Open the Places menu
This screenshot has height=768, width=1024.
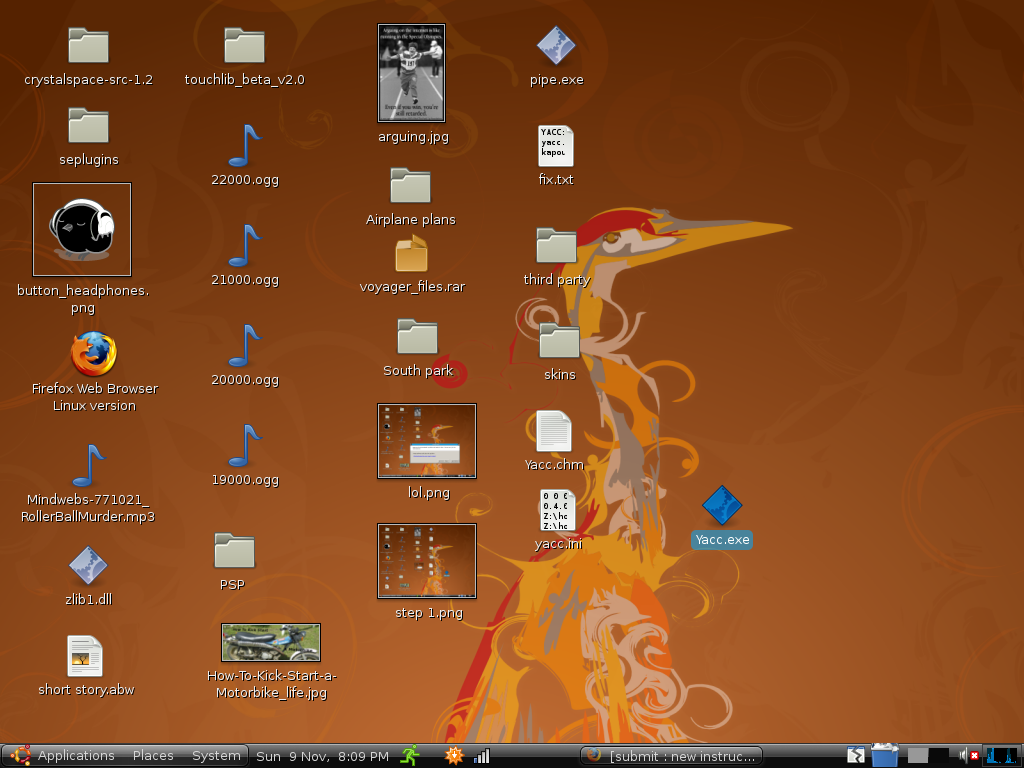pyautogui.click(x=153, y=756)
